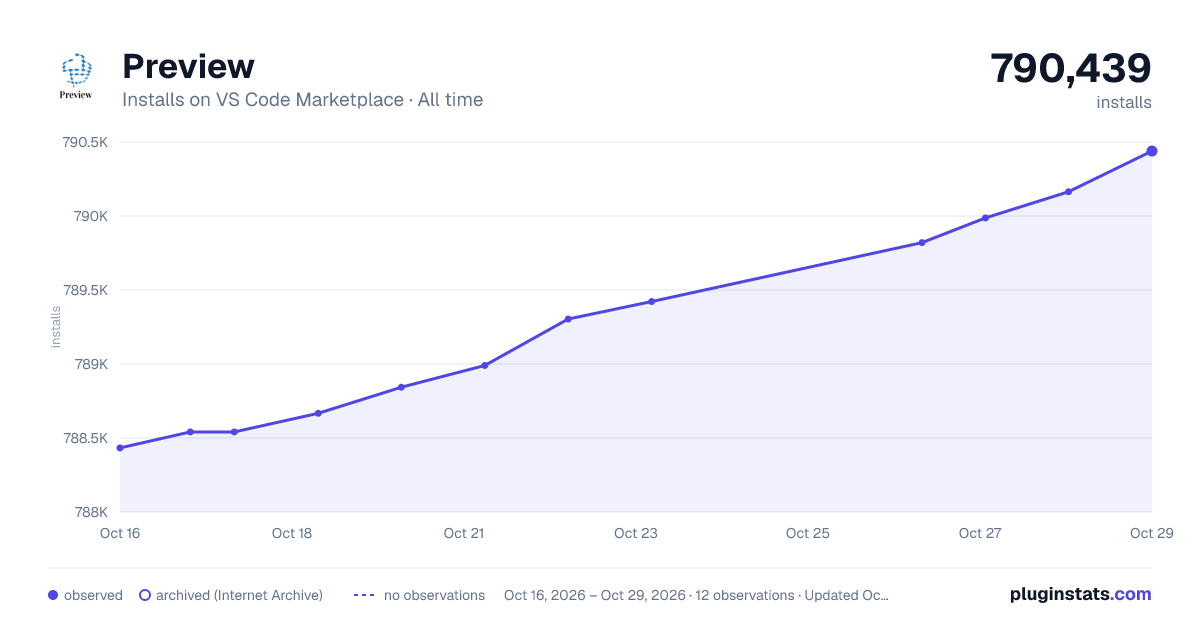Click the '790.5K' y-axis label
This screenshot has width=1200, height=630.
click(85, 142)
